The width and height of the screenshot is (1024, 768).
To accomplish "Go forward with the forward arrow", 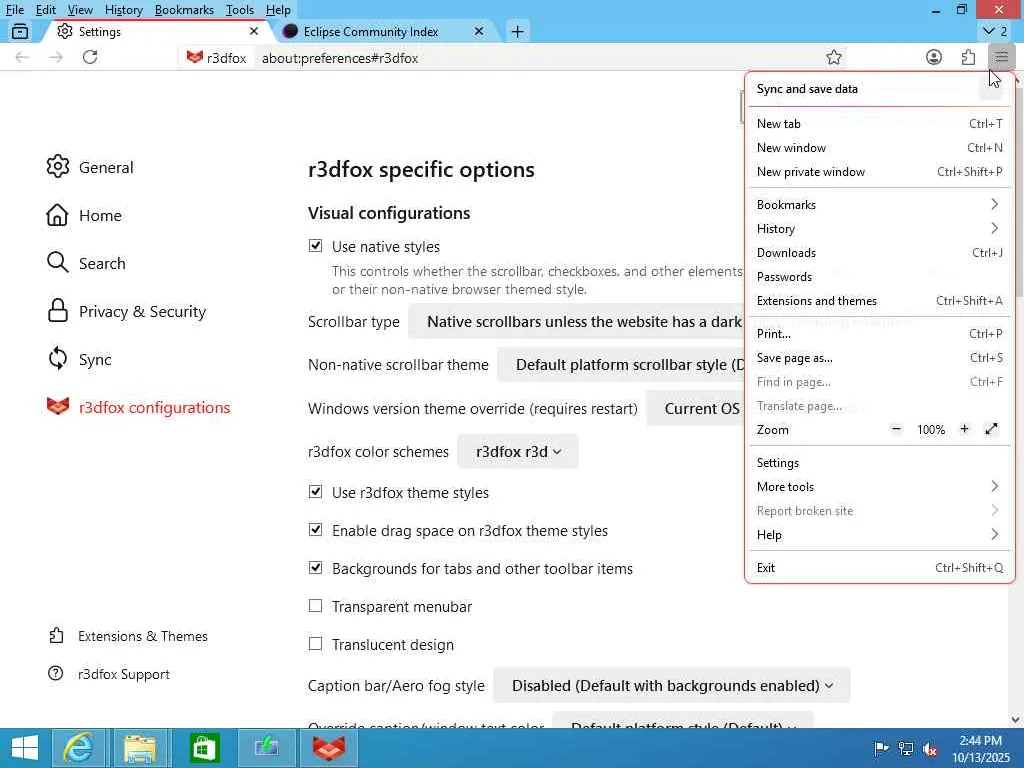I will pos(56,57).
